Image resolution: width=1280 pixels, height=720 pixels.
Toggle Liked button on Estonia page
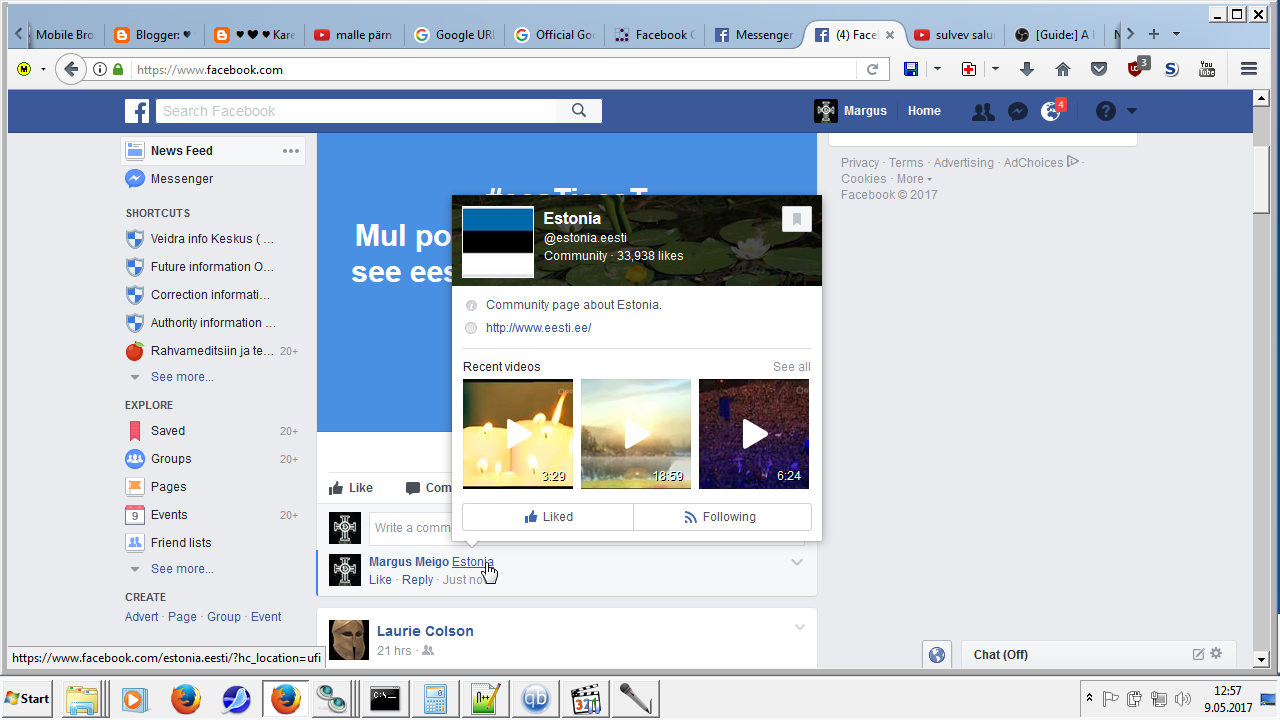[x=548, y=517]
